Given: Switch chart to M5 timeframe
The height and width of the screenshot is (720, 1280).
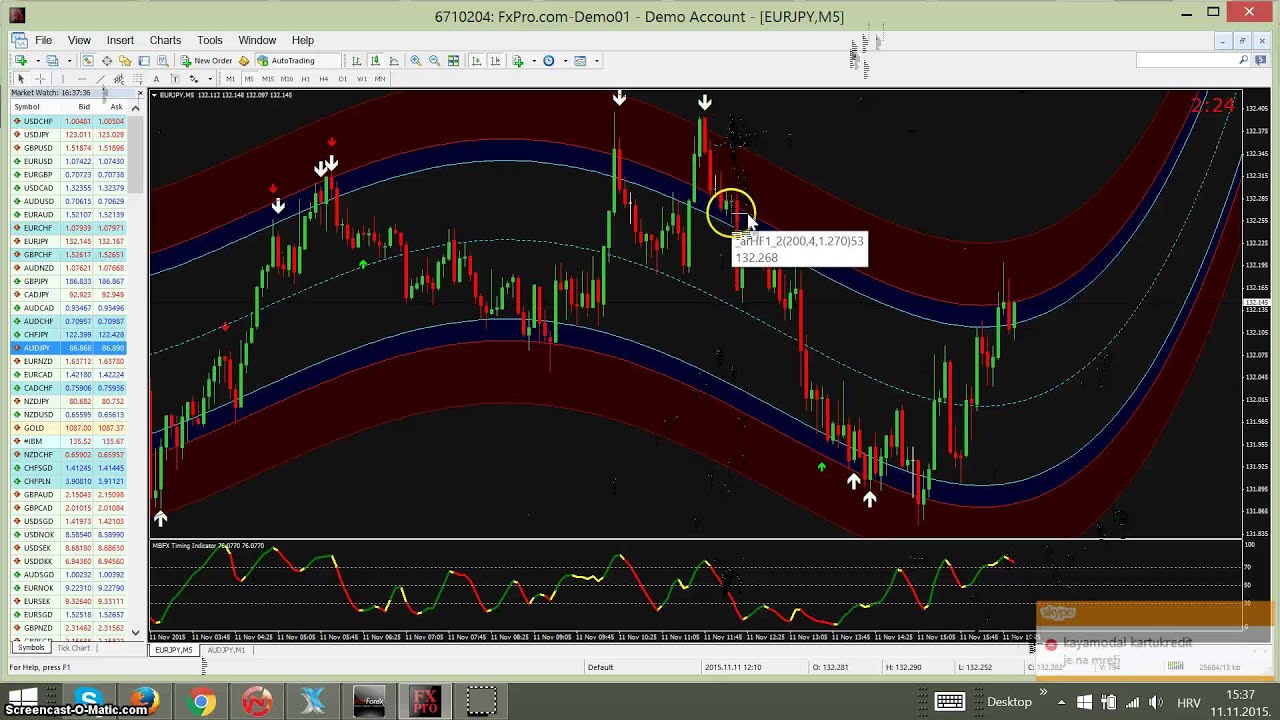Looking at the screenshot, I should coord(249,79).
